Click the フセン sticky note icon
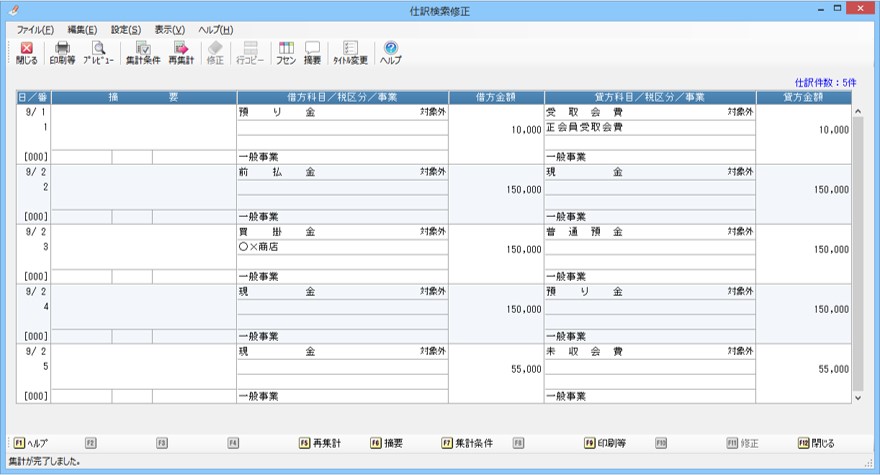The image size is (880, 475). click(286, 52)
